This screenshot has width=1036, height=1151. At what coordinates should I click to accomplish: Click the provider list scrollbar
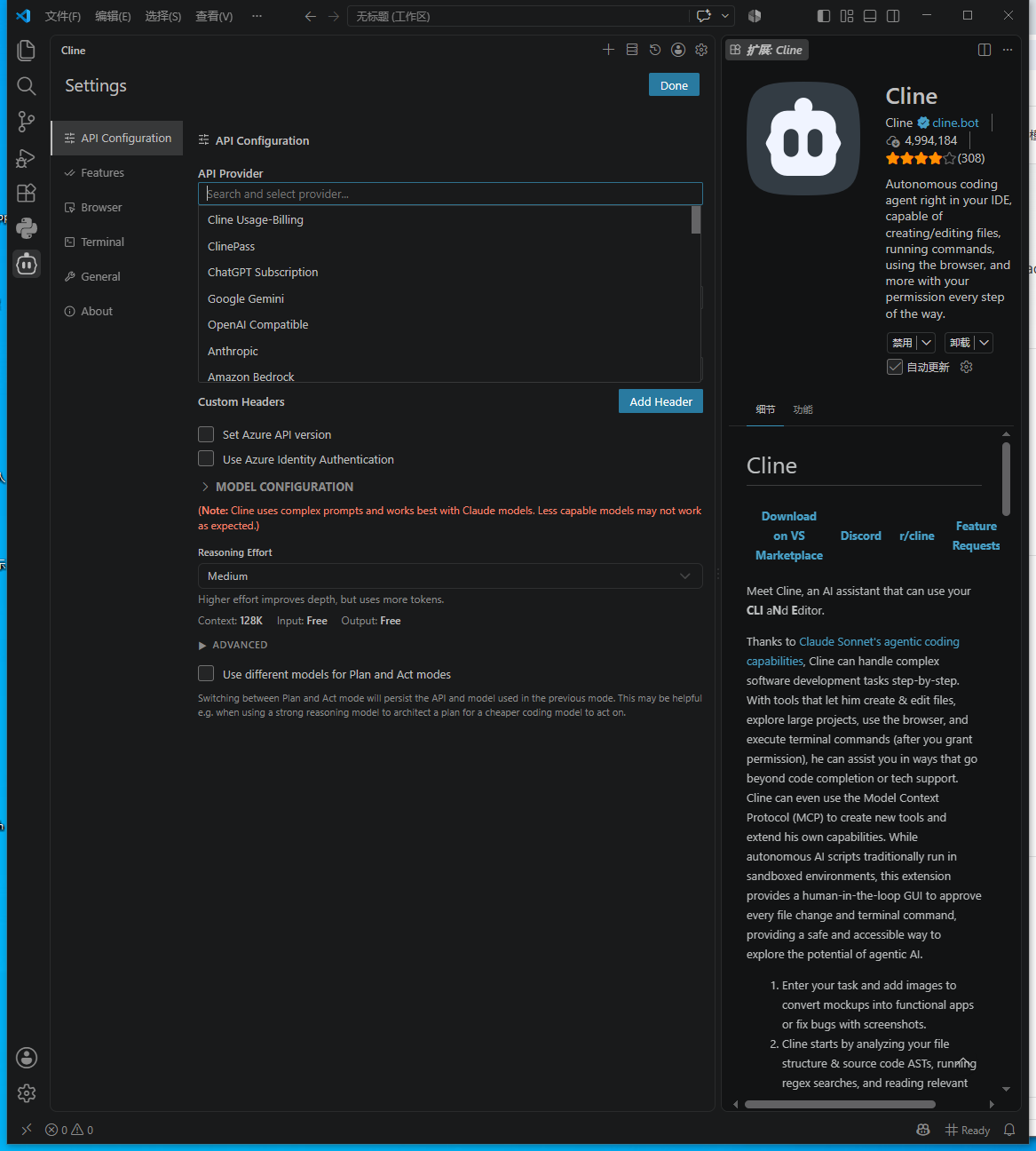click(696, 219)
